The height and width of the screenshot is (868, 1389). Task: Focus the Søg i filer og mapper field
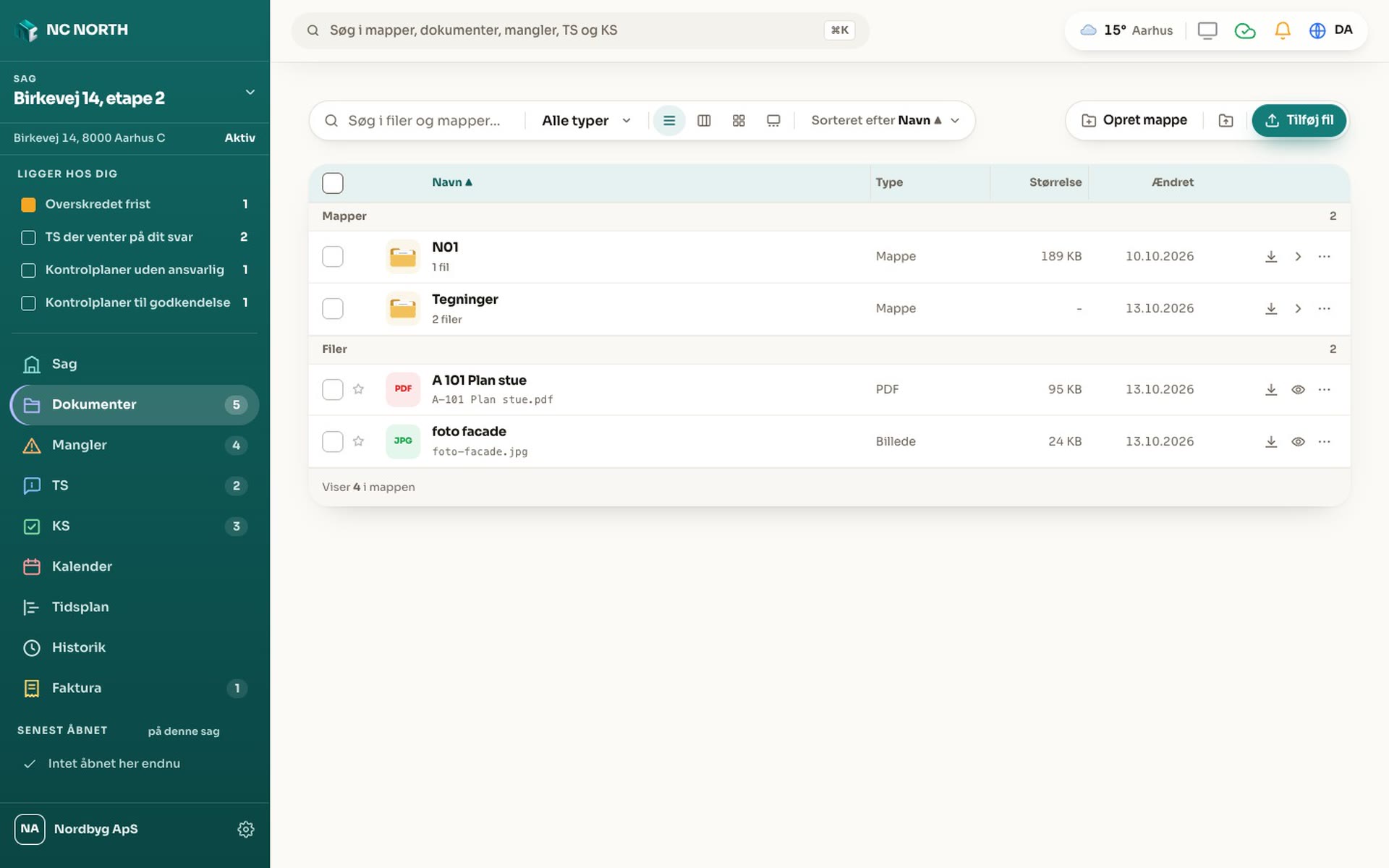click(423, 121)
